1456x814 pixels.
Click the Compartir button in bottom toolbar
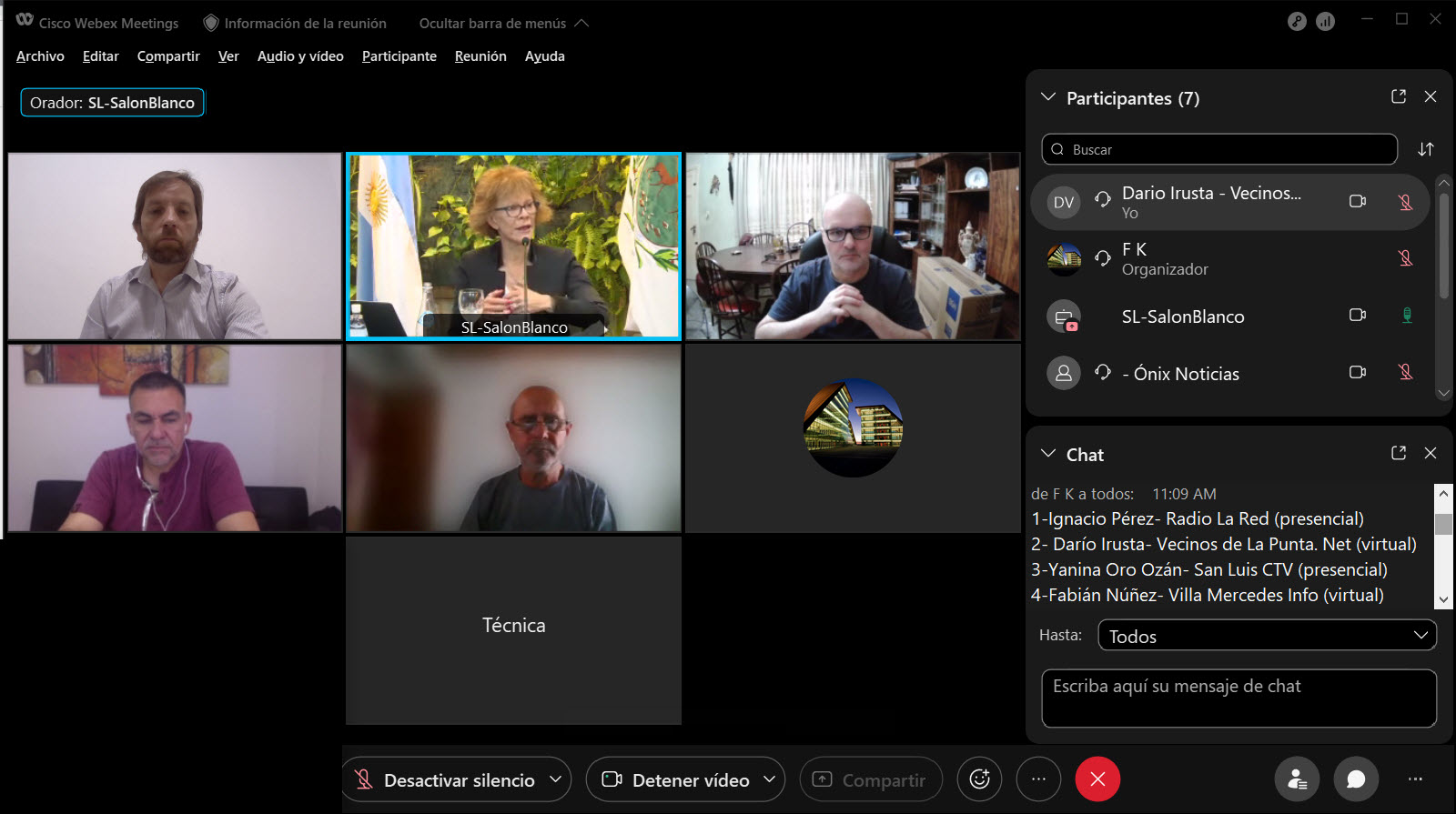coord(871,779)
